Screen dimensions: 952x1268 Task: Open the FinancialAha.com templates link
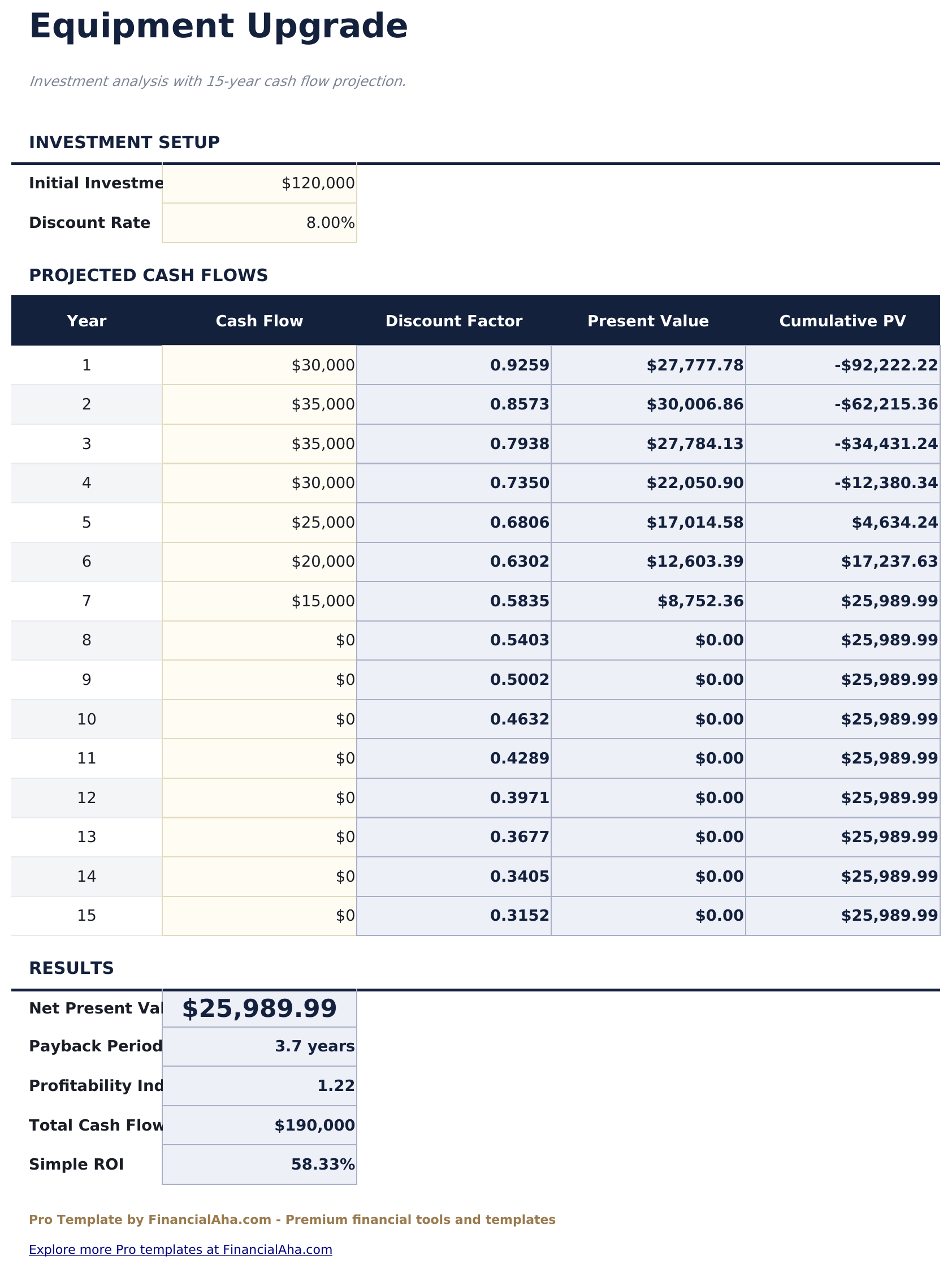coord(180,1250)
